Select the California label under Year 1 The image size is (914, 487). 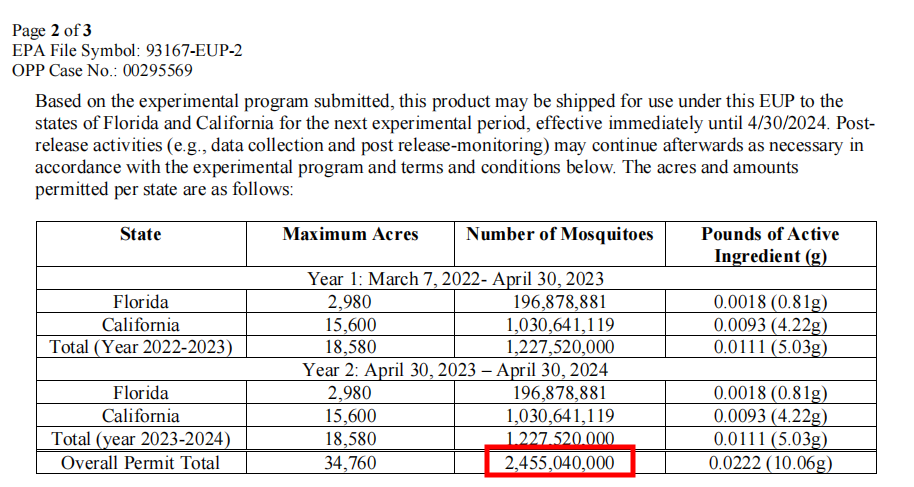pyautogui.click(x=140, y=325)
